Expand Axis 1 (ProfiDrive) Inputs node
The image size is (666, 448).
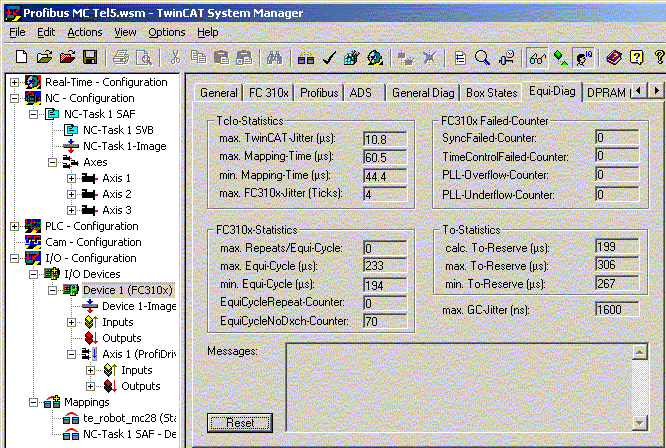click(x=90, y=370)
